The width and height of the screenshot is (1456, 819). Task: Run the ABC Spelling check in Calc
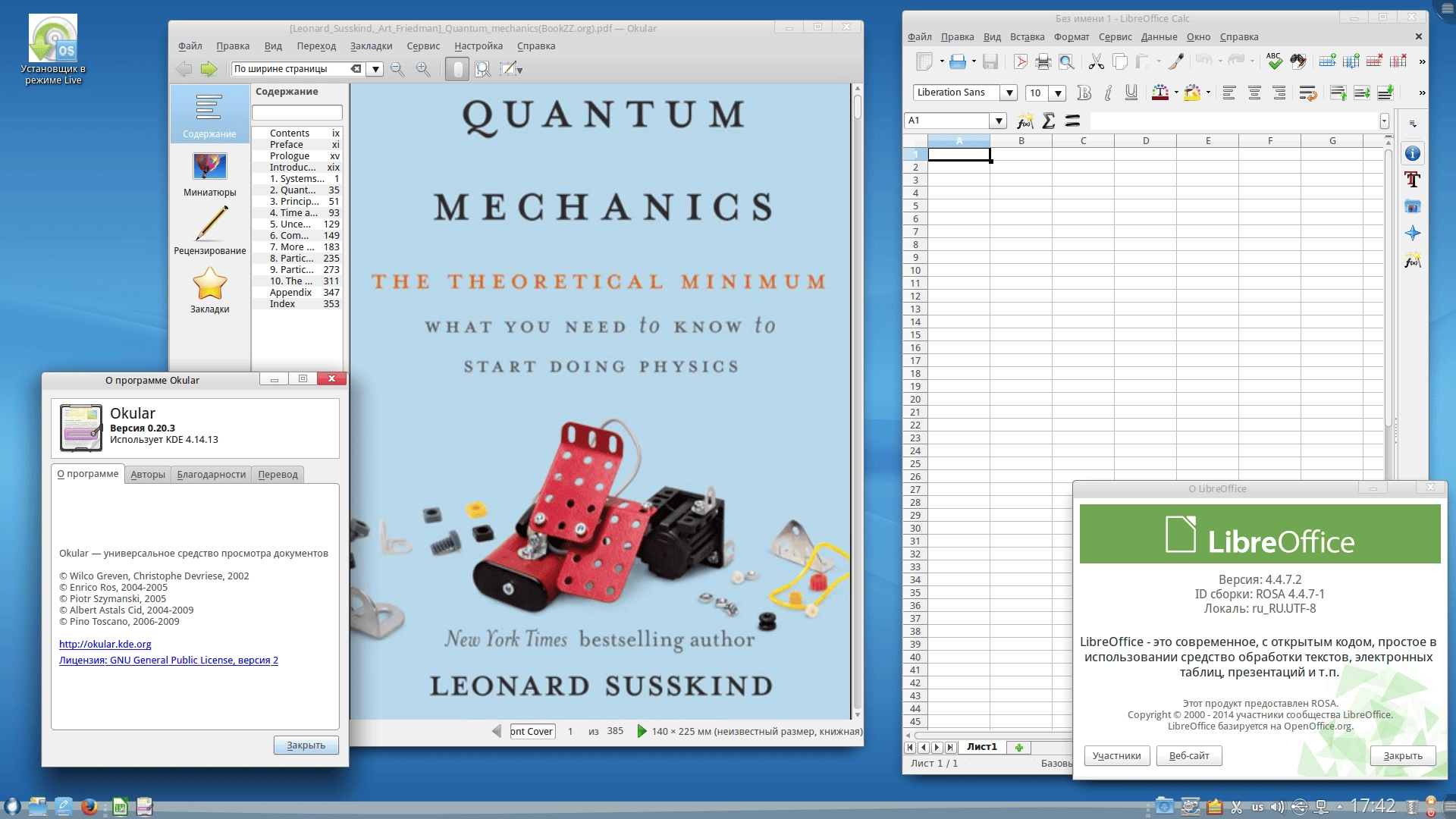[x=1274, y=61]
